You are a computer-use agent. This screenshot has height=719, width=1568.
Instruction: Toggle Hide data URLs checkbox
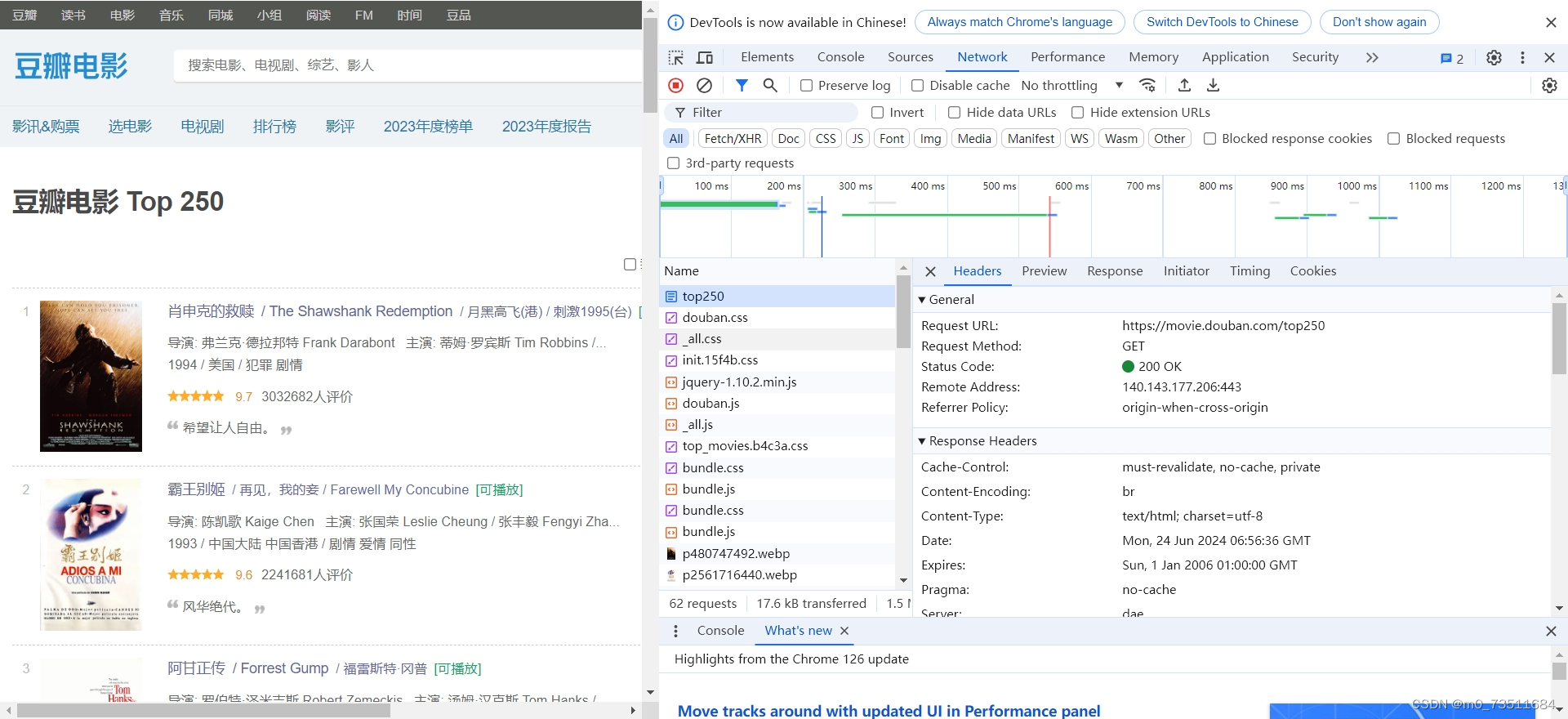point(954,112)
